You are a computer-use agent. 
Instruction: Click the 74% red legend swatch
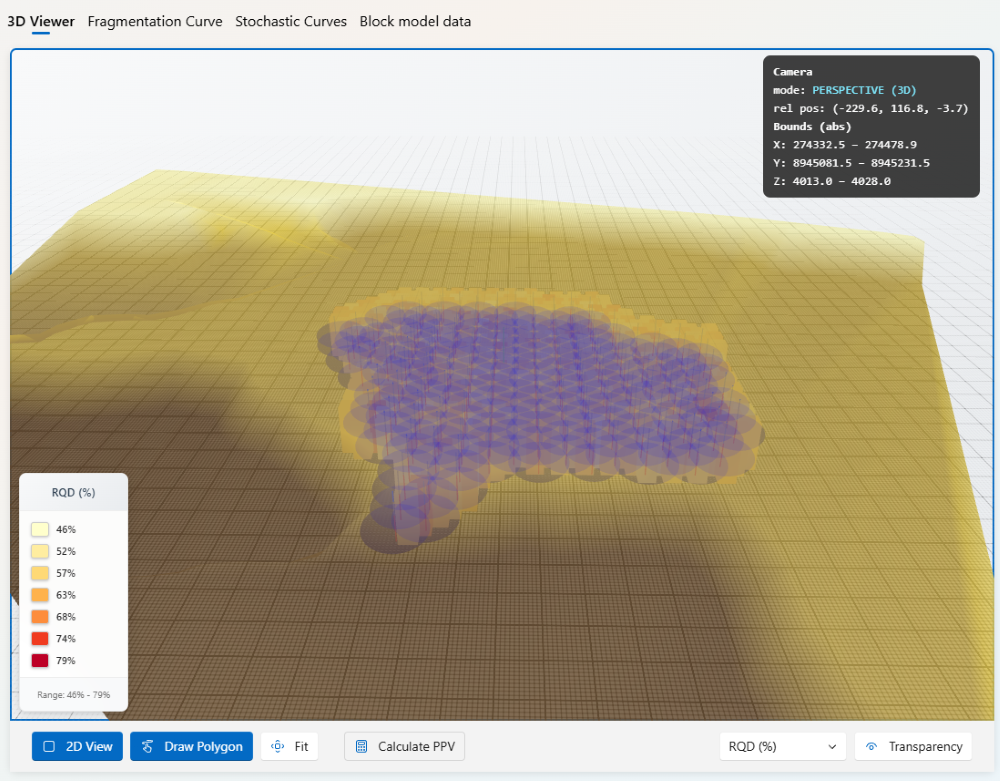(x=40, y=638)
